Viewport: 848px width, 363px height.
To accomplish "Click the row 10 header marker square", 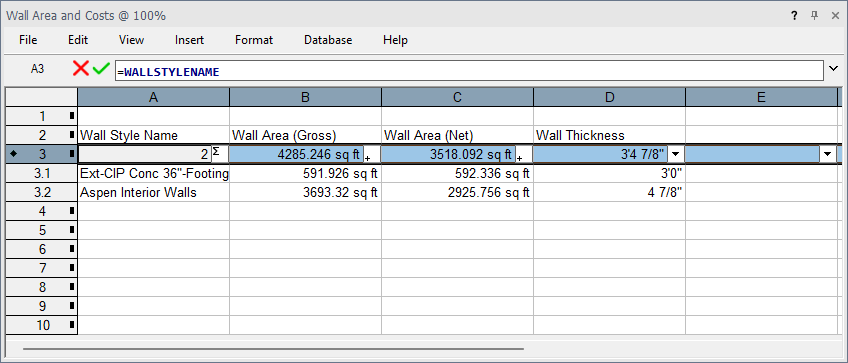I will (72, 325).
